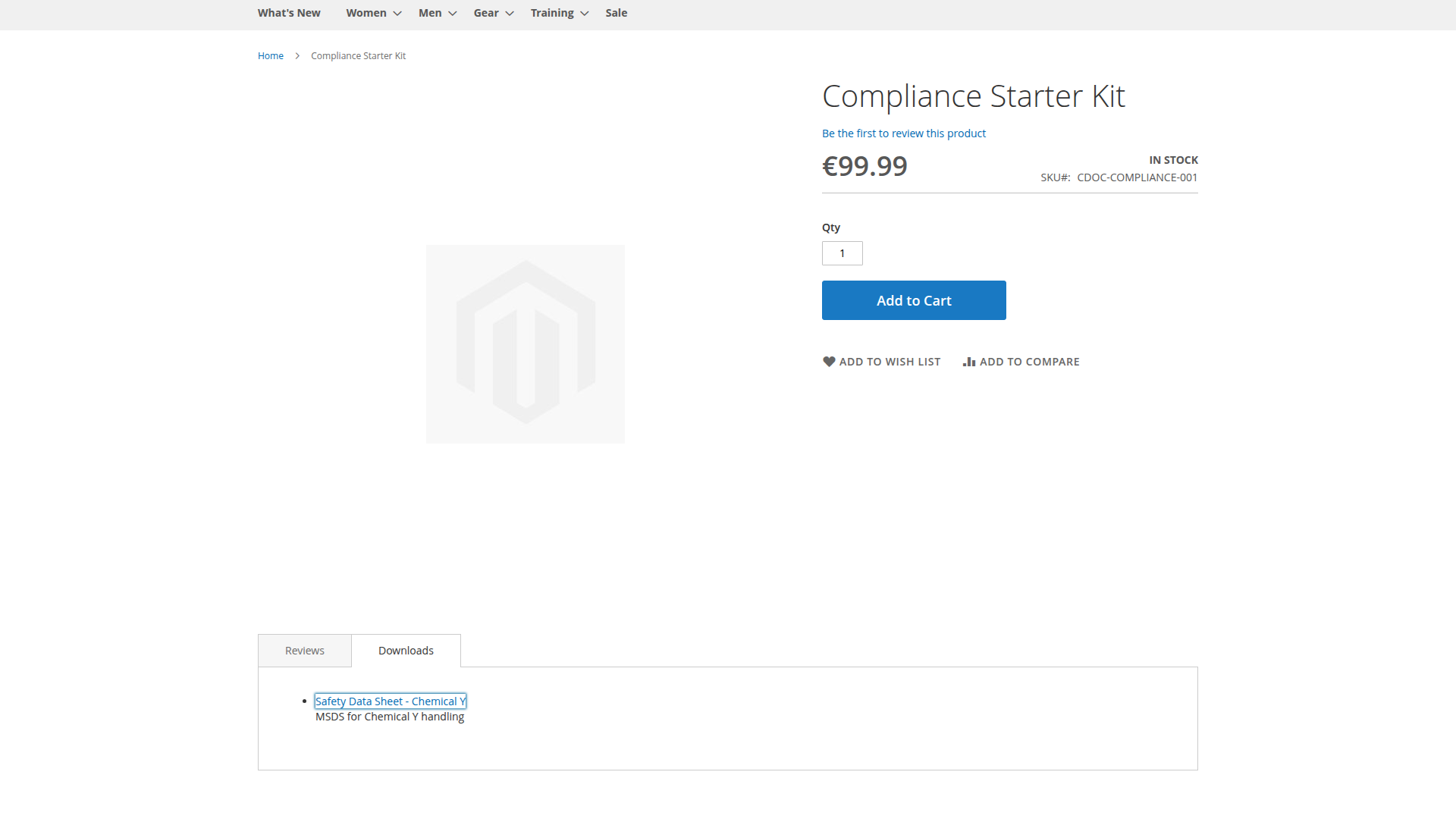The height and width of the screenshot is (819, 1456).
Task: Switch to the Reviews tab
Action: point(305,651)
